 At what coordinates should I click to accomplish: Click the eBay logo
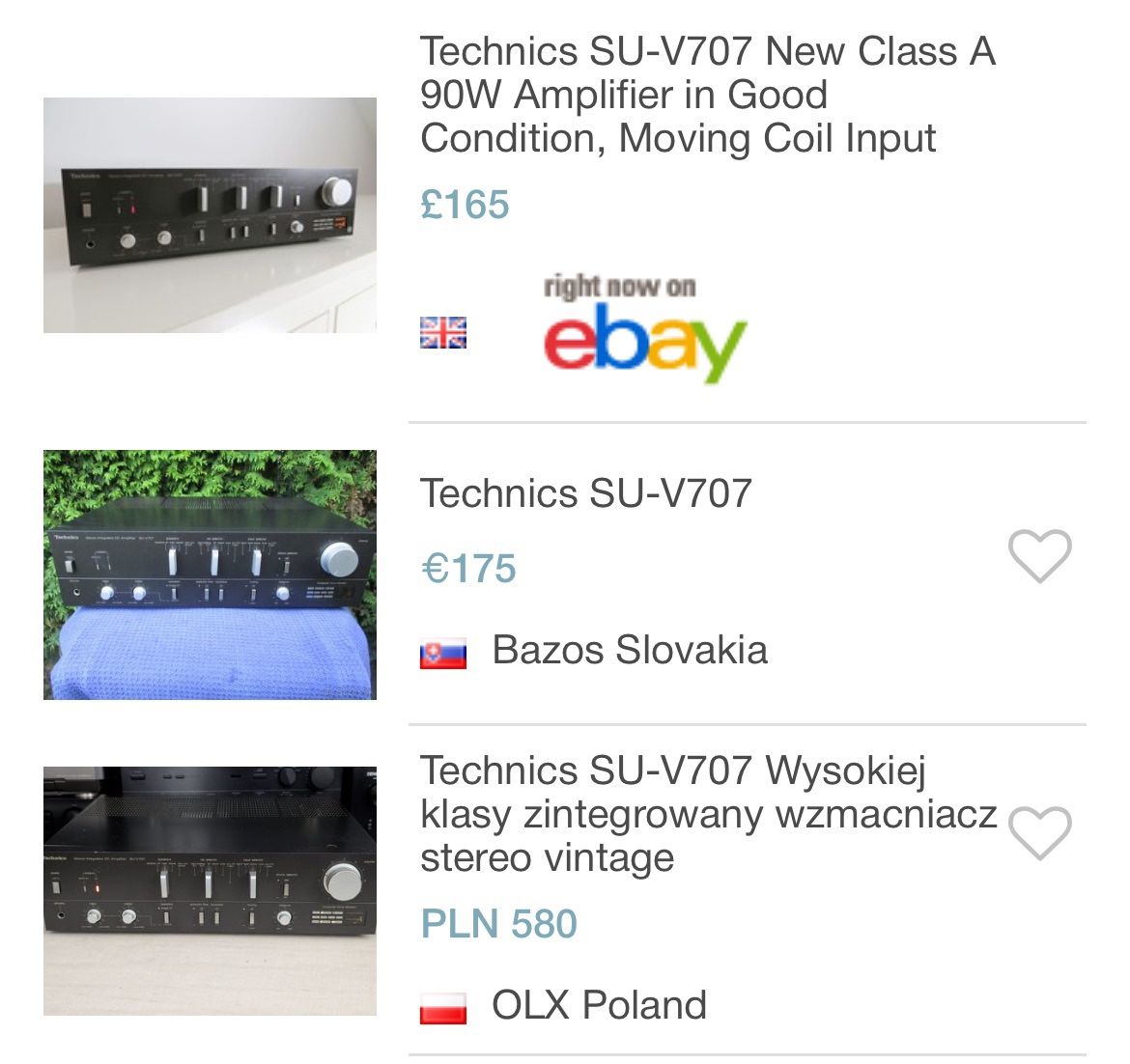645,343
